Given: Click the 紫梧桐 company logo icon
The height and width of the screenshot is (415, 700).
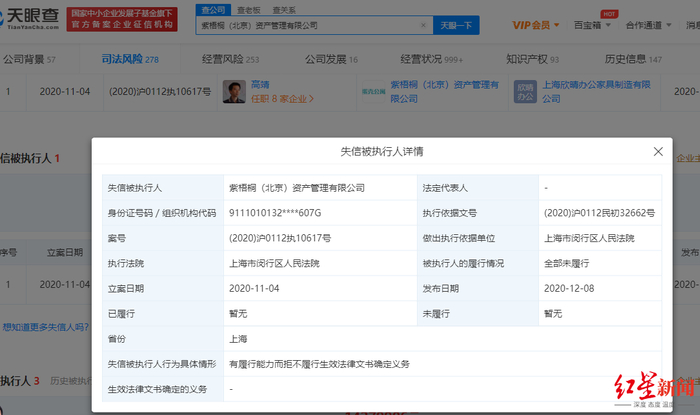Looking at the screenshot, I should pyautogui.click(x=374, y=91).
